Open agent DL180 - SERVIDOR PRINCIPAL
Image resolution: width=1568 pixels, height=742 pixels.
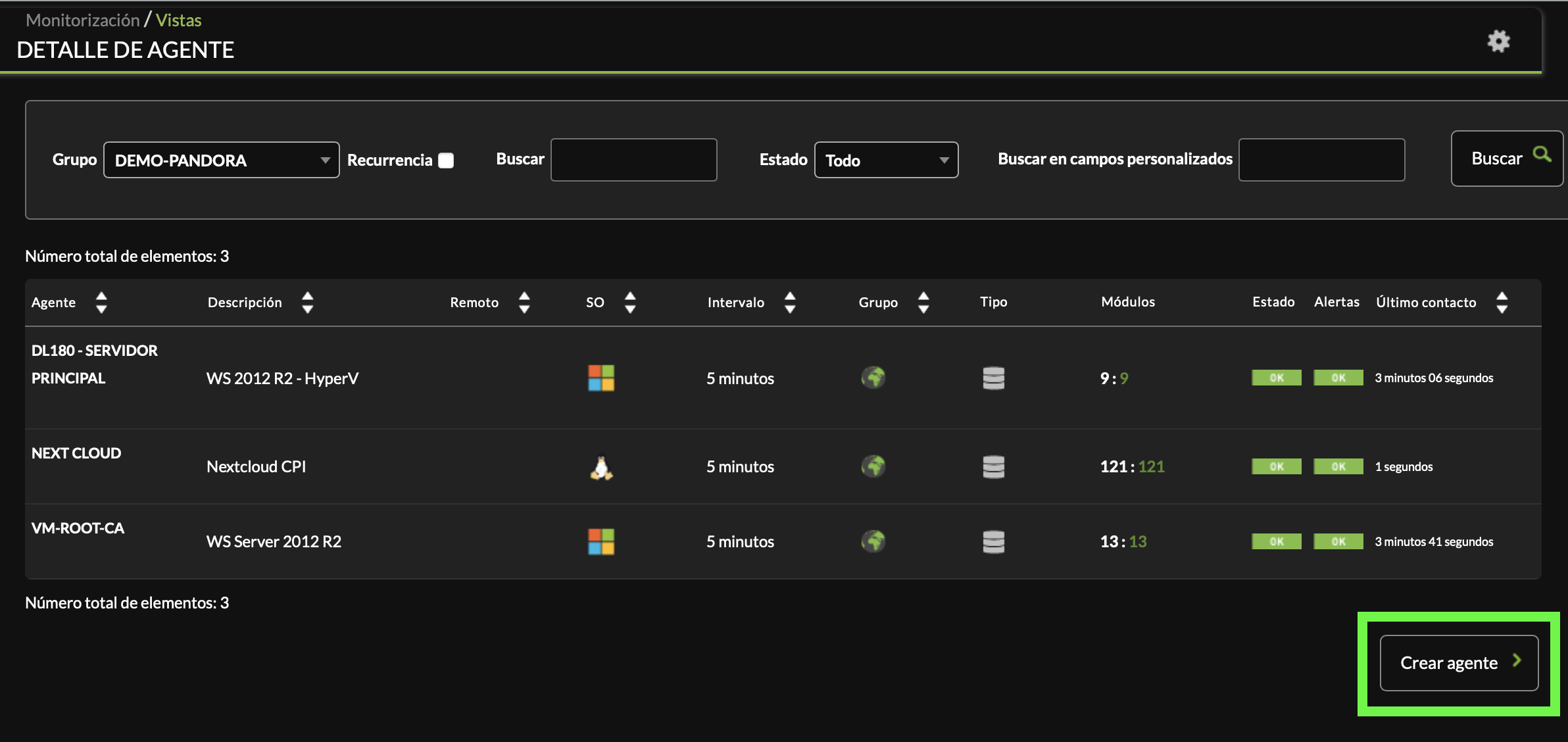94,364
